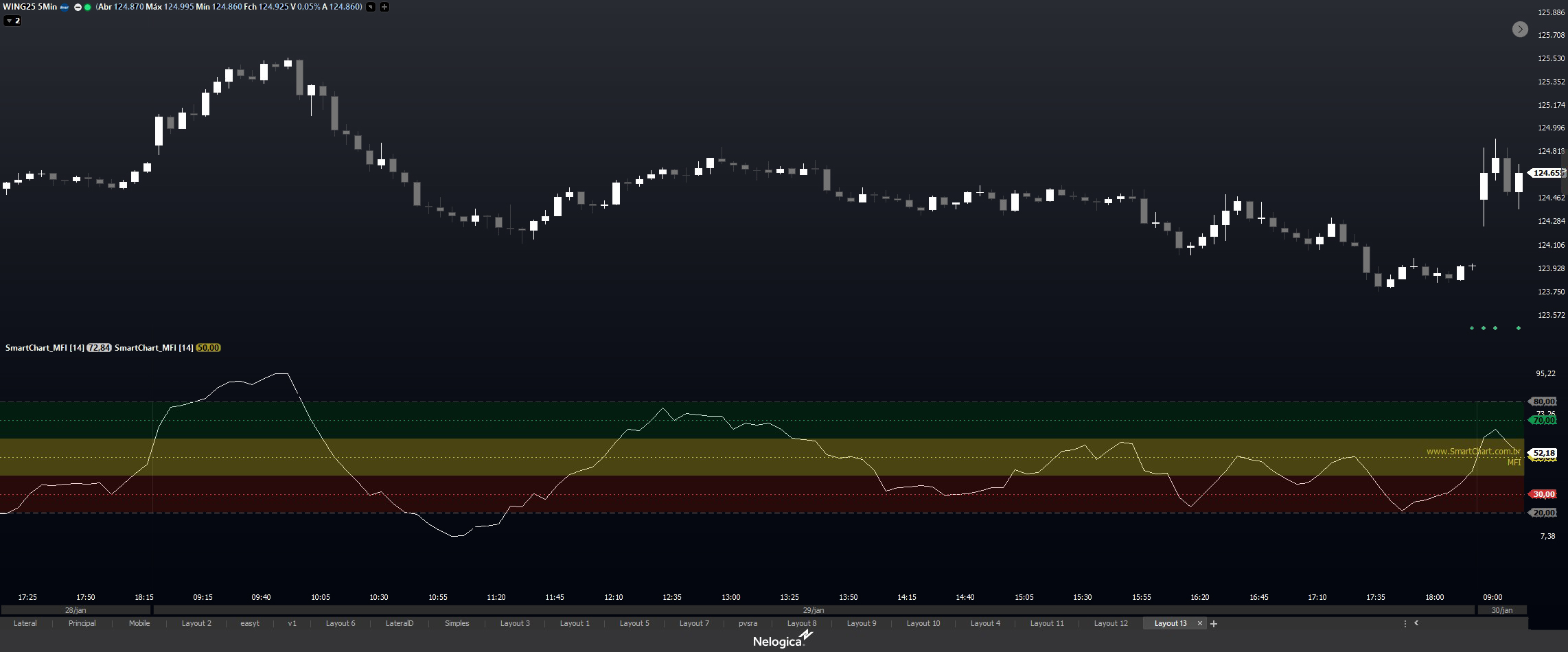Click the 29/jan date bar on timeline
The image size is (1568, 652).
pyautogui.click(x=814, y=610)
